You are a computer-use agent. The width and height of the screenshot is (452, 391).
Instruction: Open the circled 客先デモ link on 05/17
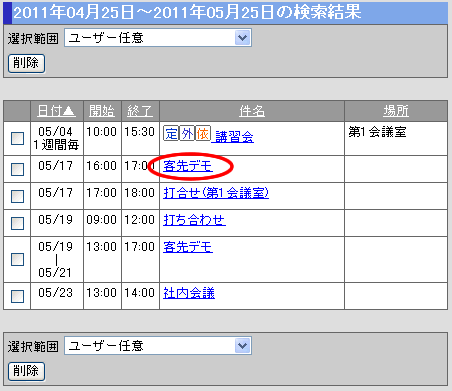coord(188,166)
